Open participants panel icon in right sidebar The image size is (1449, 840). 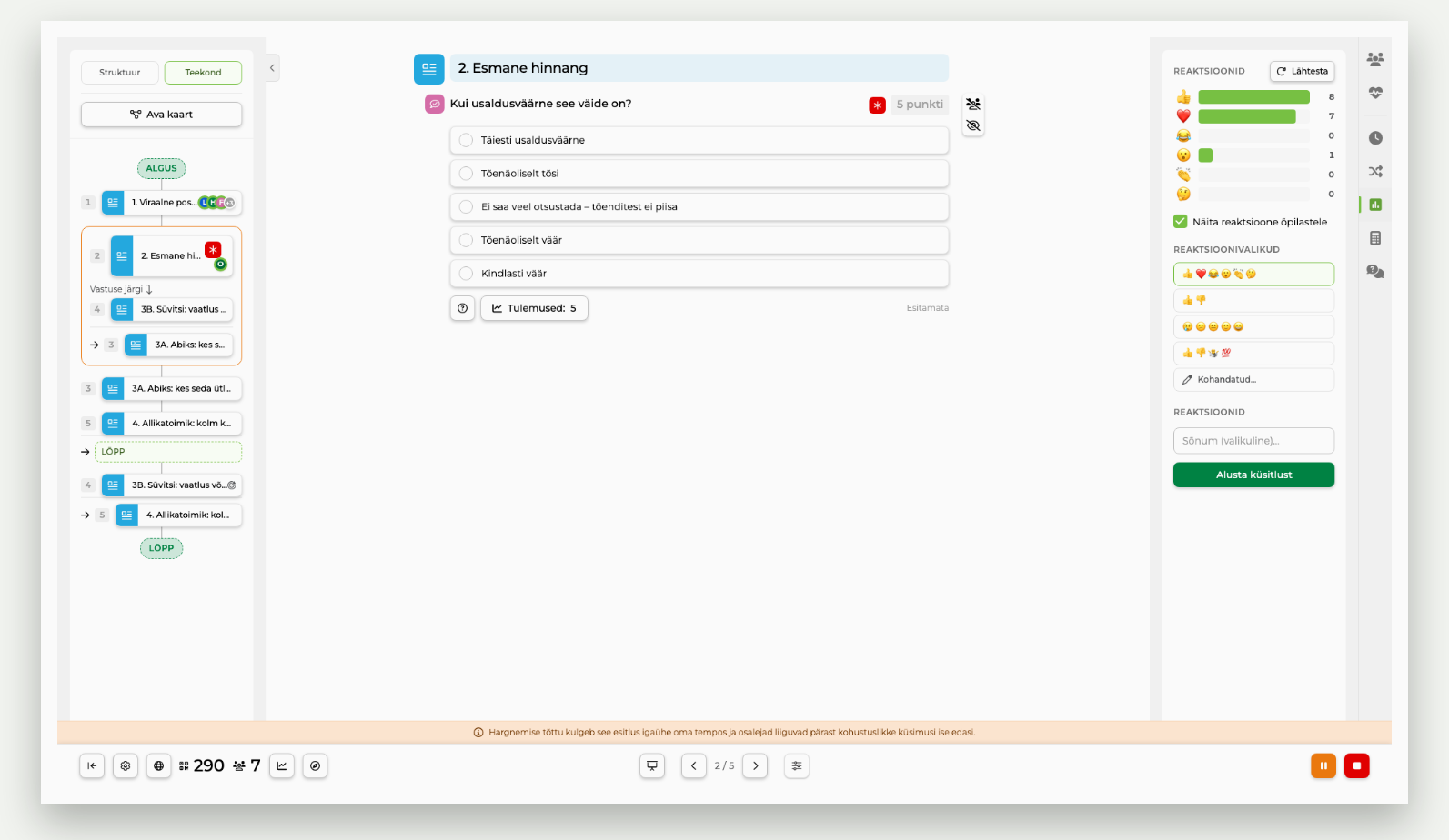point(1374,59)
